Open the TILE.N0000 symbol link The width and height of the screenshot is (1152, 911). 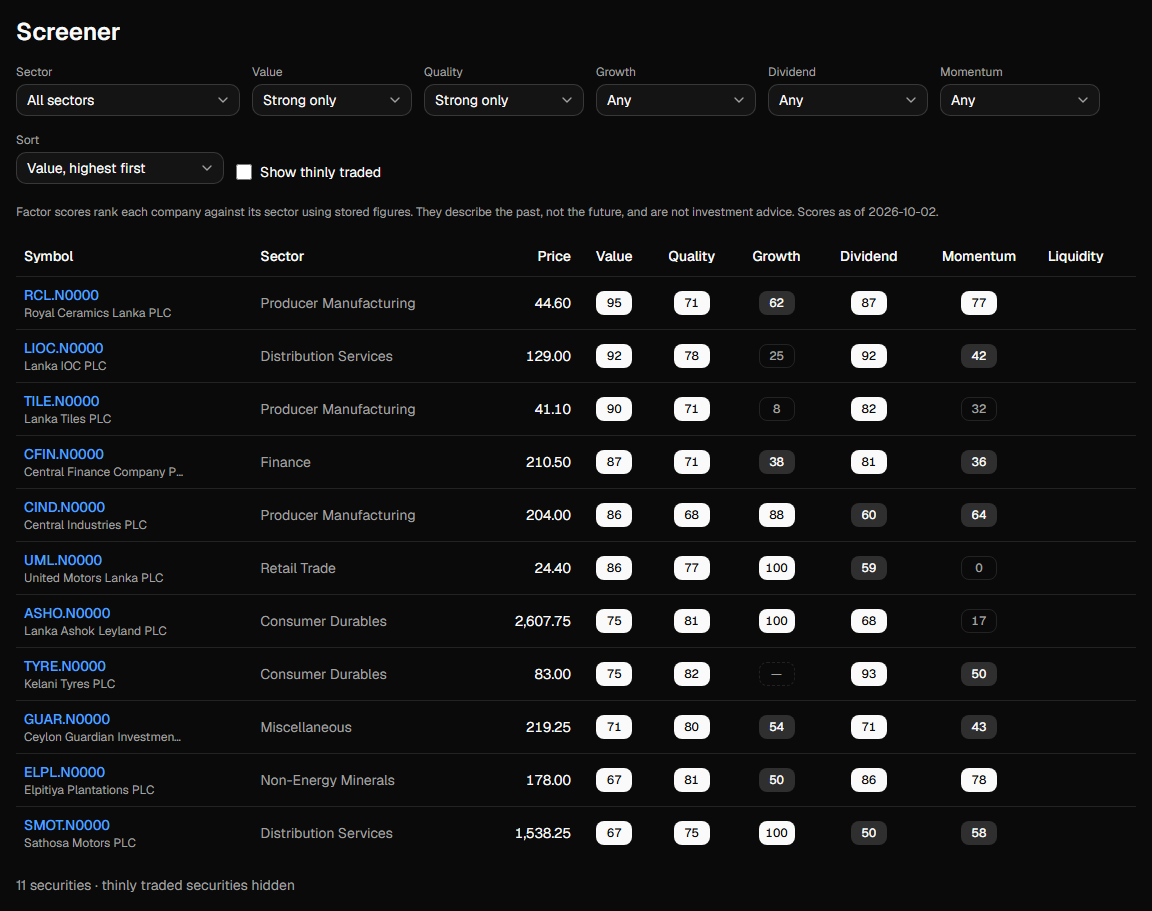61,401
